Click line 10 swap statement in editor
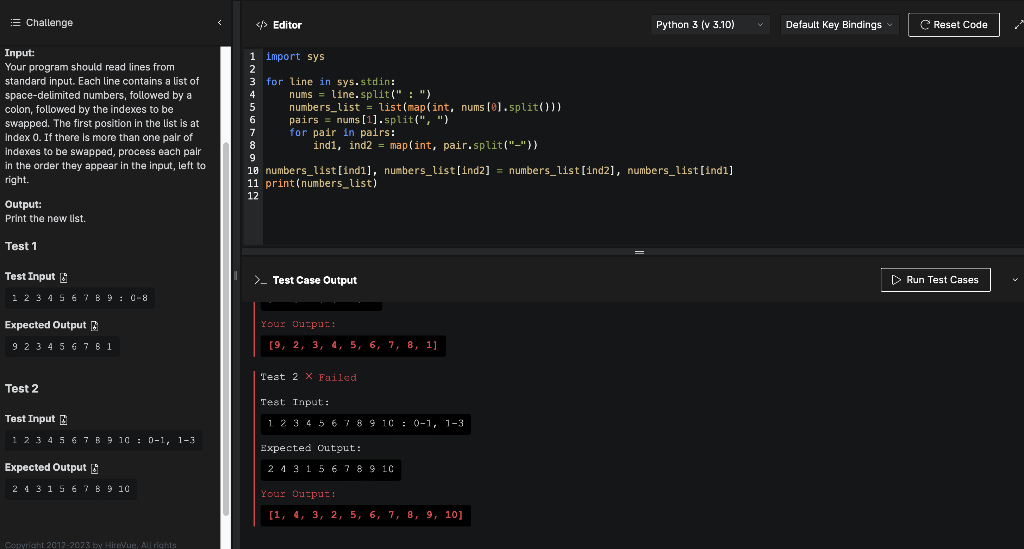The height and width of the screenshot is (549, 1024). 499,171
